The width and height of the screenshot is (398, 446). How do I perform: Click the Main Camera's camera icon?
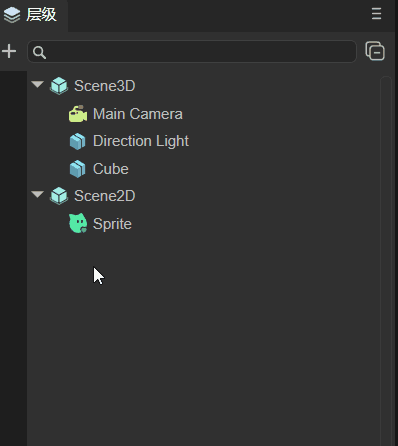pyautogui.click(x=78, y=114)
